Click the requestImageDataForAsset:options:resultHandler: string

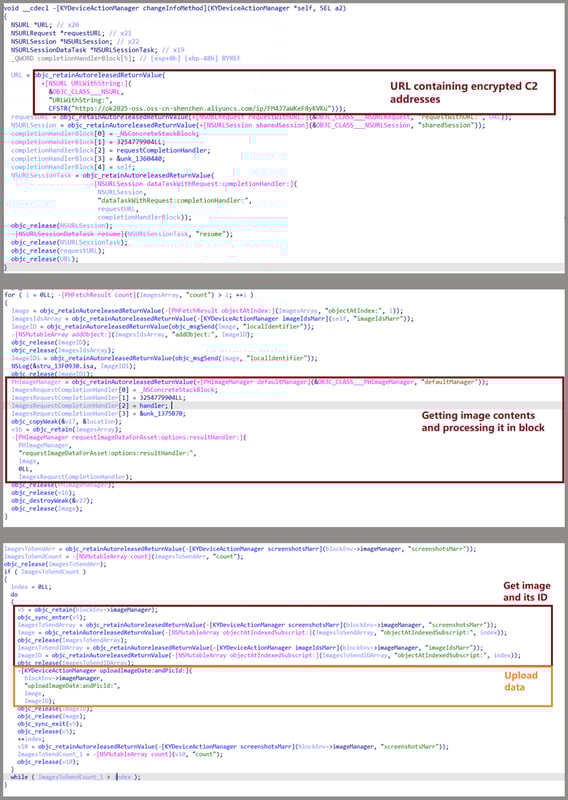(x=107, y=453)
